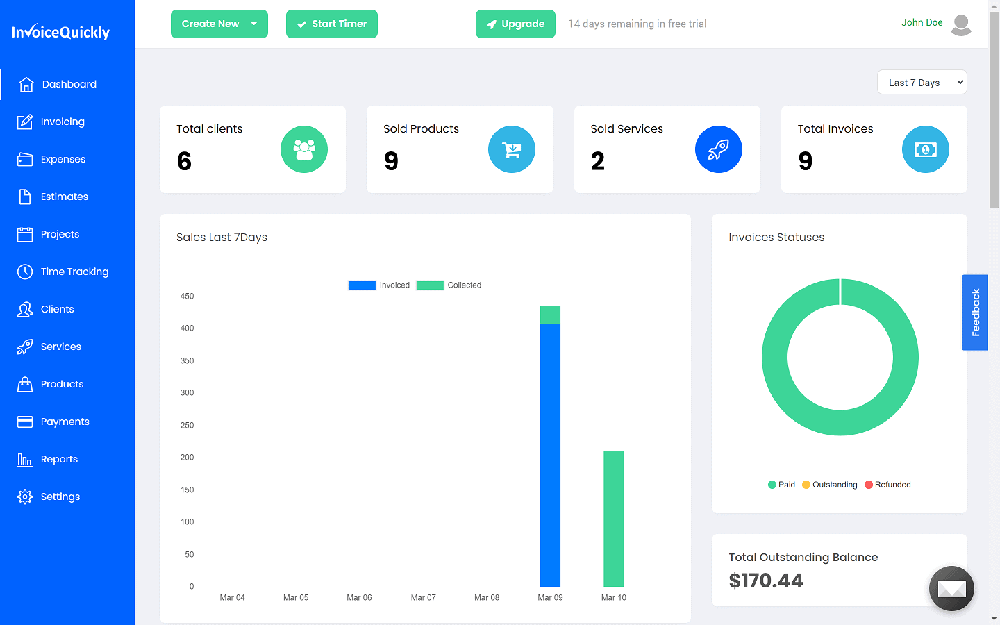This screenshot has width=1000, height=625.
Task: Open Payments label in sidebar
Action: pos(65,422)
